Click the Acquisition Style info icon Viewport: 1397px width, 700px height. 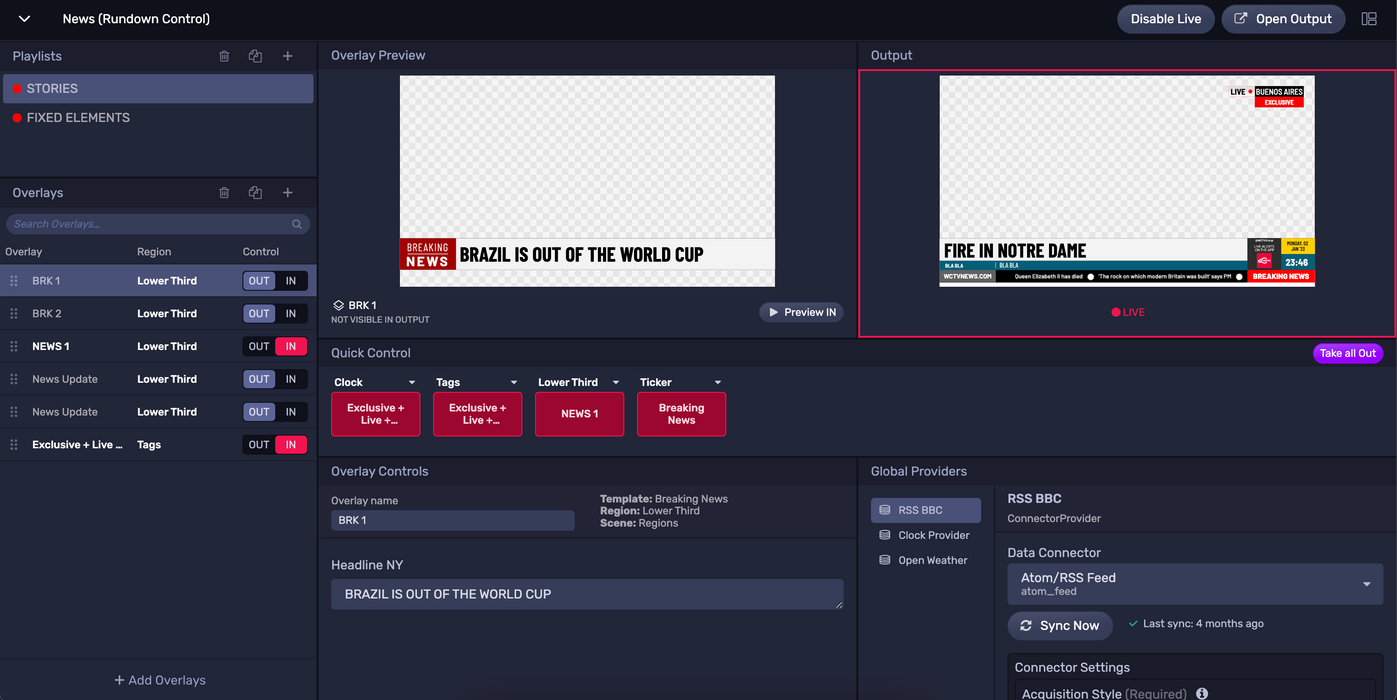click(x=1202, y=693)
